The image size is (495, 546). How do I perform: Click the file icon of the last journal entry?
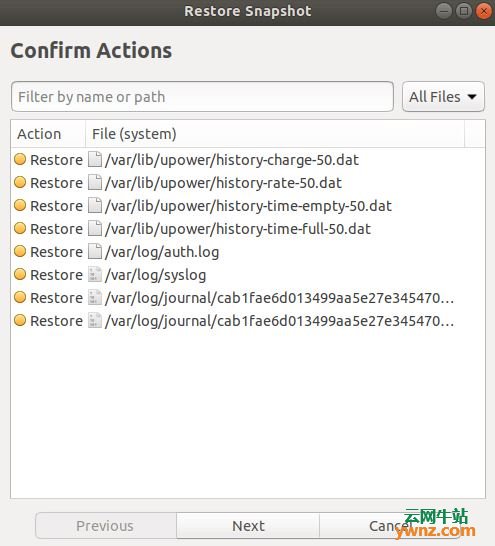click(x=95, y=321)
